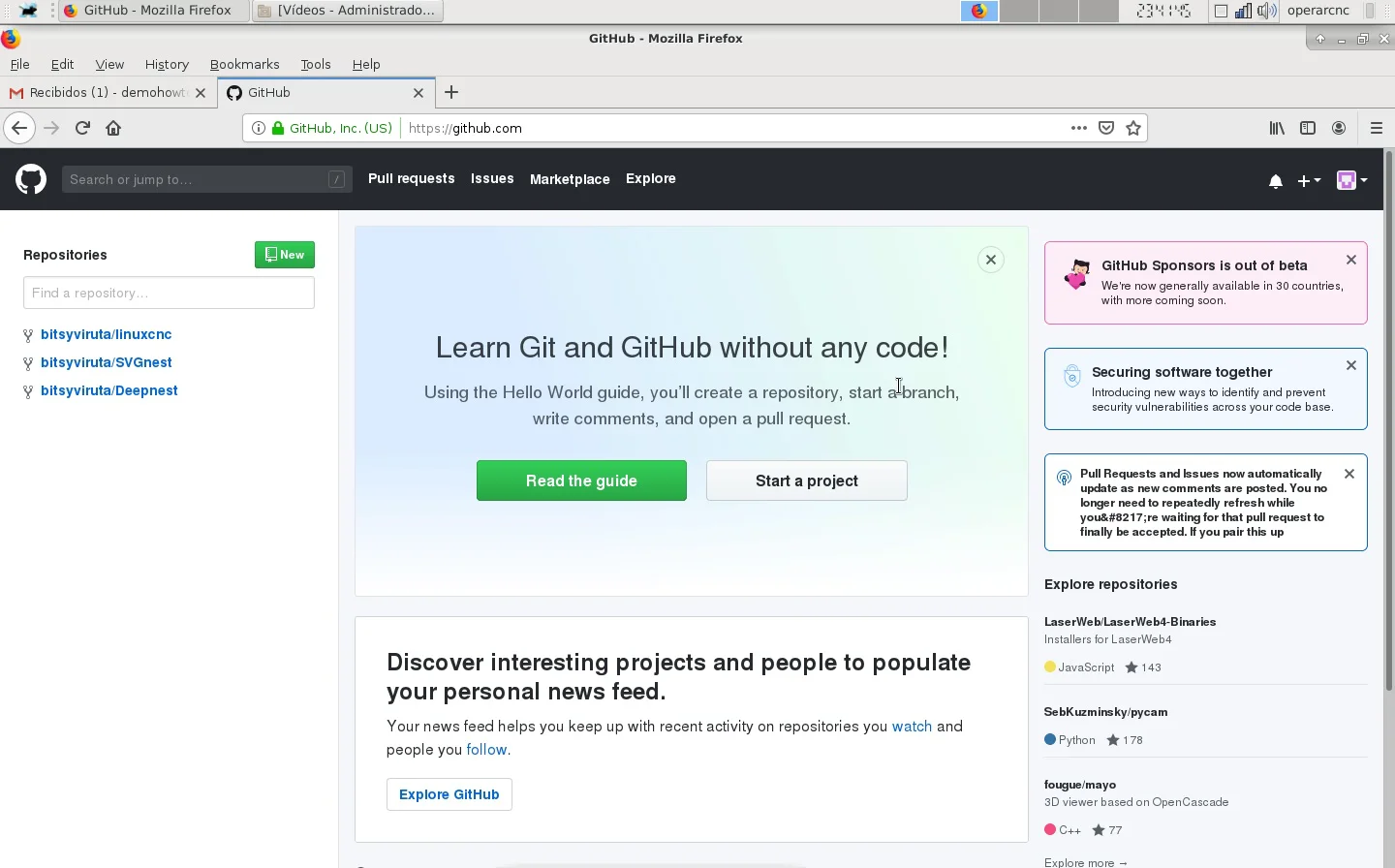The image size is (1395, 868).
Task: Click Explore GitHub button
Action: (449, 794)
